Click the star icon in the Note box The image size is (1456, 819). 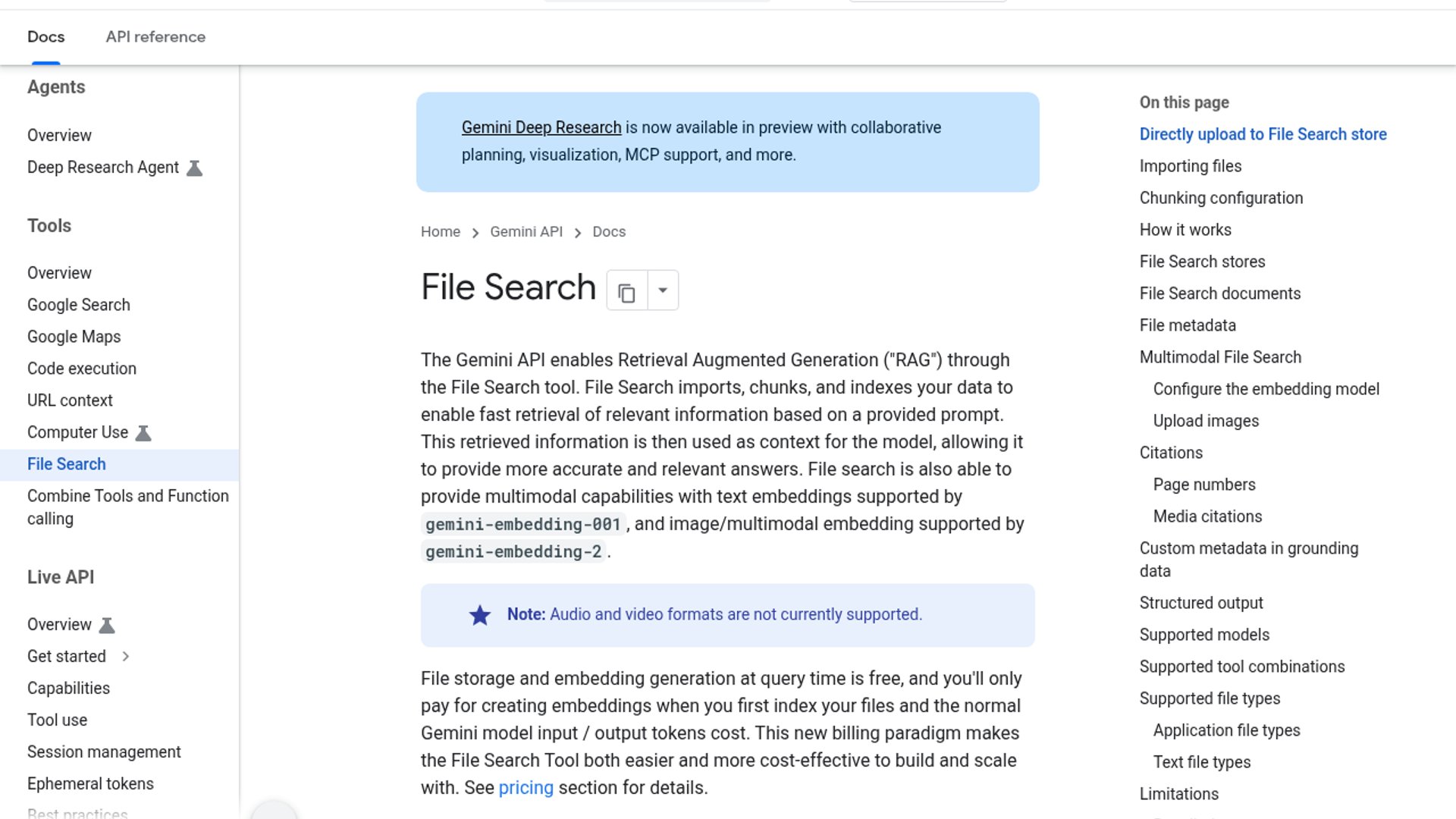coord(480,615)
